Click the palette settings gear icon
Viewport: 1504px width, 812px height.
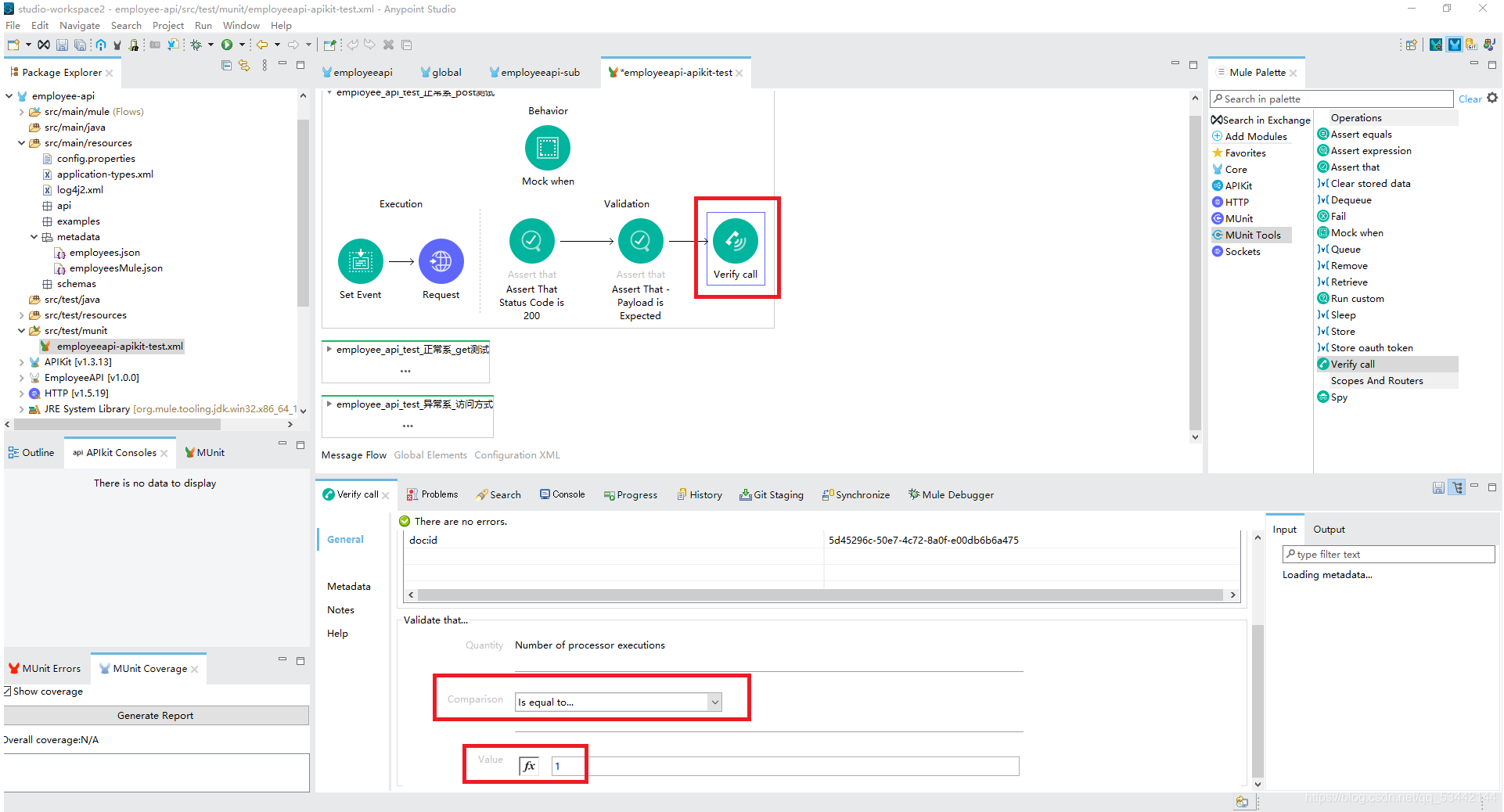[1492, 98]
